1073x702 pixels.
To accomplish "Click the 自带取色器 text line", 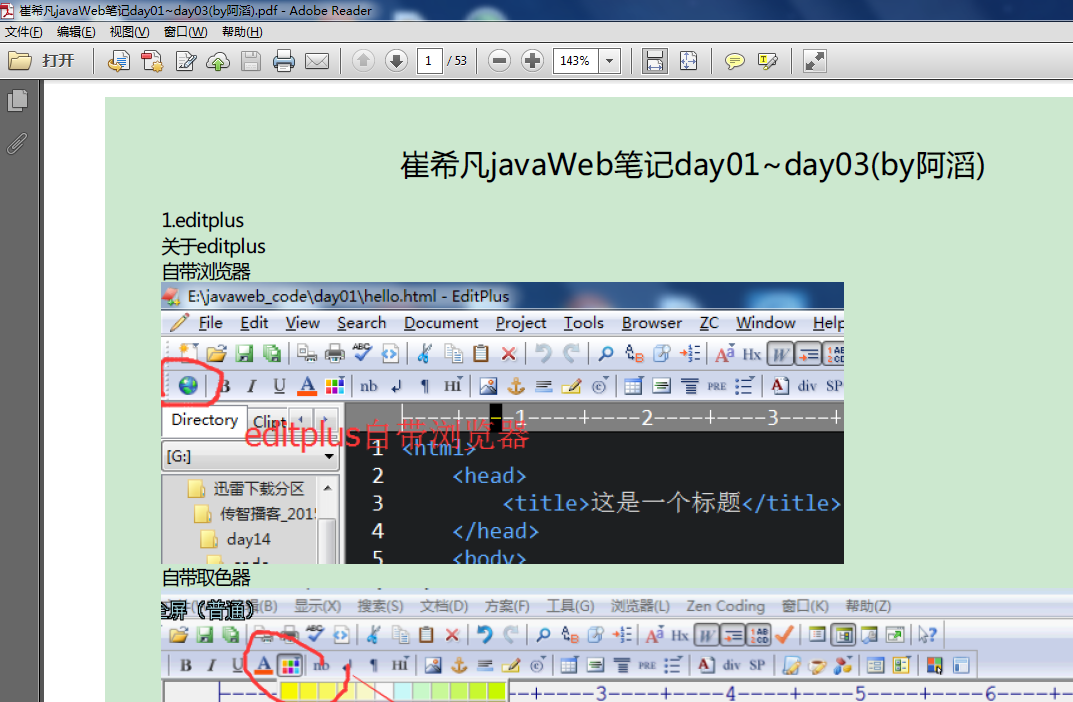I will click(x=206, y=577).
